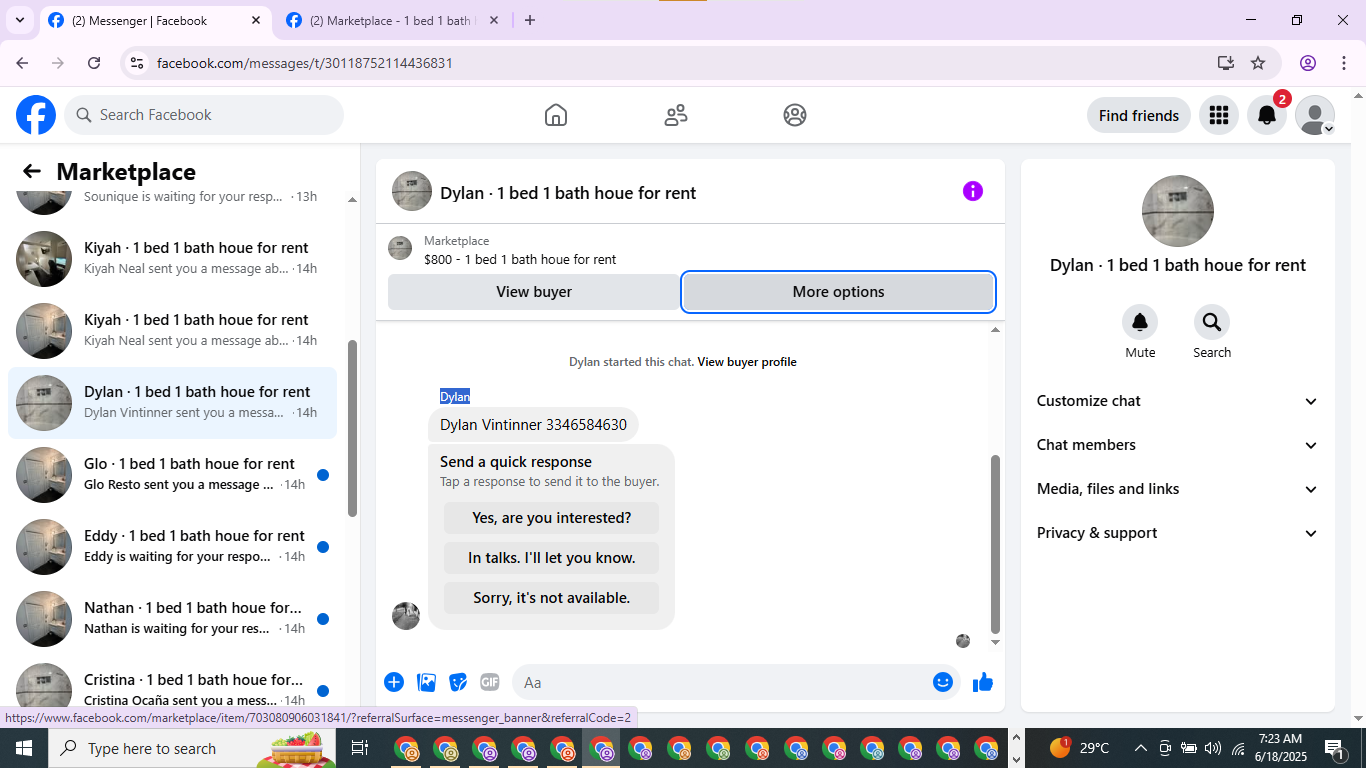Click in Search Facebook field
This screenshot has height=768, width=1366.
point(204,115)
